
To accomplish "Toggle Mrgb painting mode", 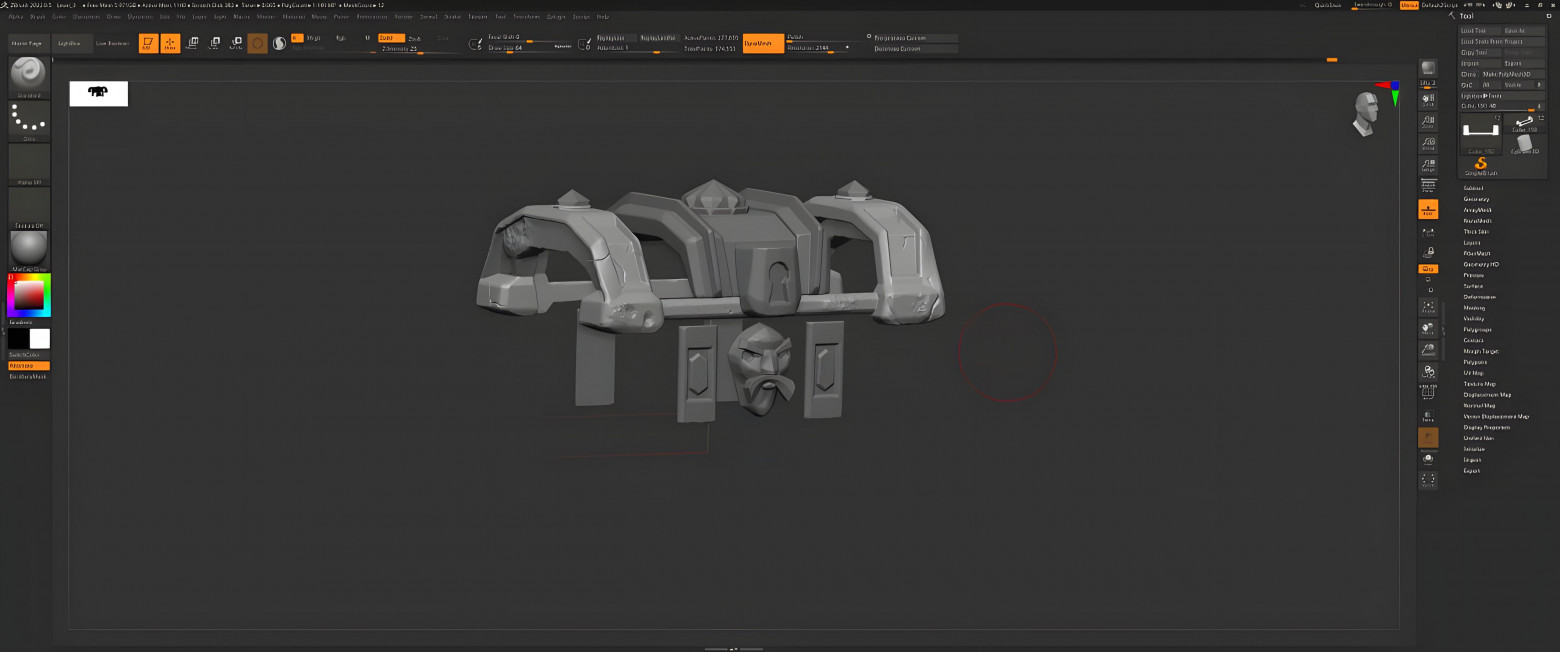I will 297,37.
